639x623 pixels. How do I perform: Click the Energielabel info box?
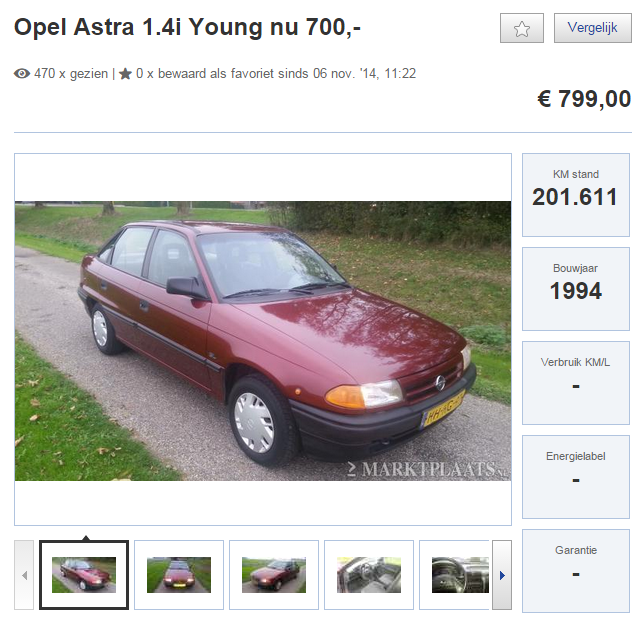(x=576, y=477)
